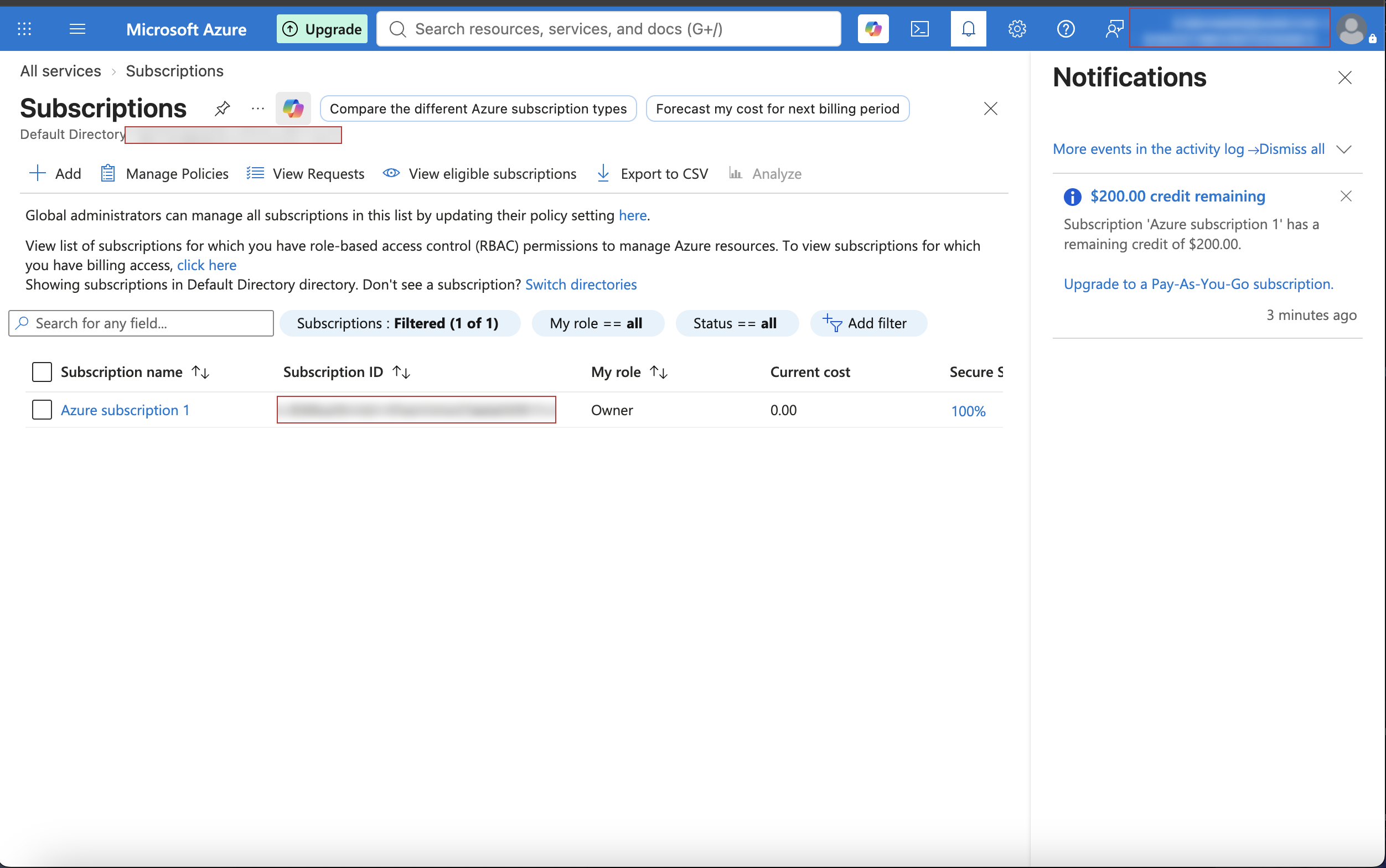Sort by Subscription name column
The image size is (1386, 868).
(x=135, y=372)
